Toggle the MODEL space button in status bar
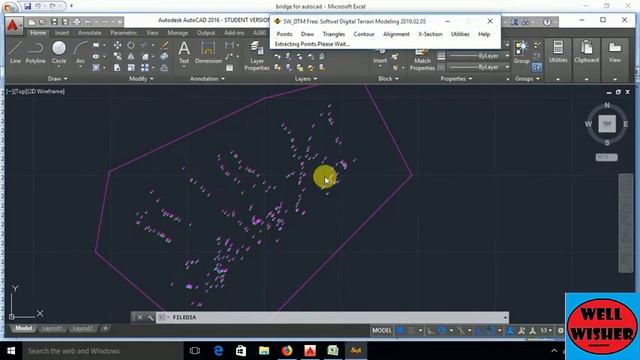The width and height of the screenshot is (640, 360). coord(382,330)
